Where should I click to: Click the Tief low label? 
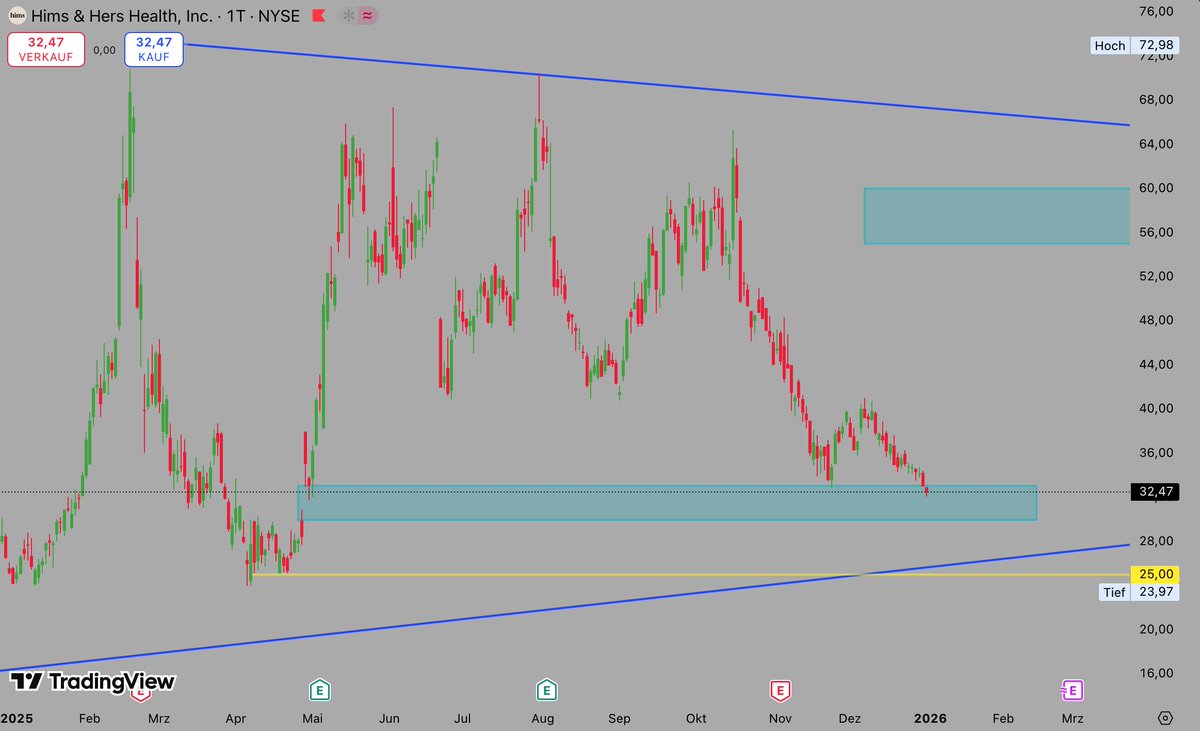(1113, 592)
